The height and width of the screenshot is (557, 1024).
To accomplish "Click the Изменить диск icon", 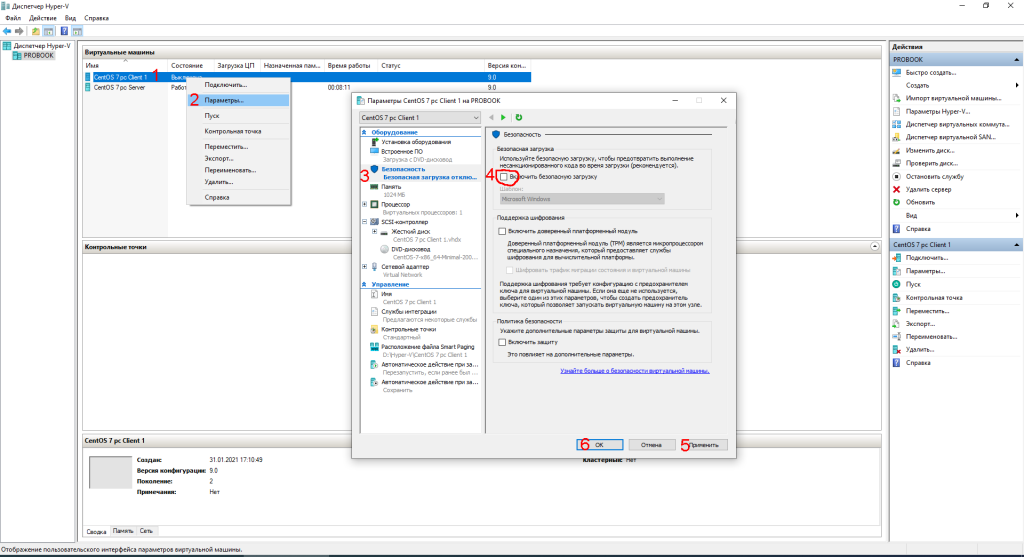I will pyautogui.click(x=897, y=150).
